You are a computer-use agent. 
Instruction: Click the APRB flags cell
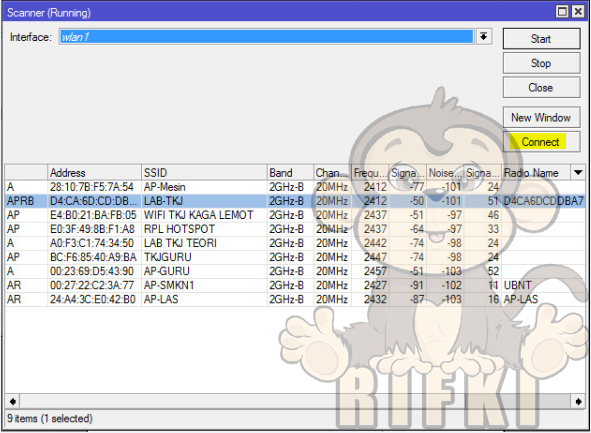pyautogui.click(x=26, y=201)
